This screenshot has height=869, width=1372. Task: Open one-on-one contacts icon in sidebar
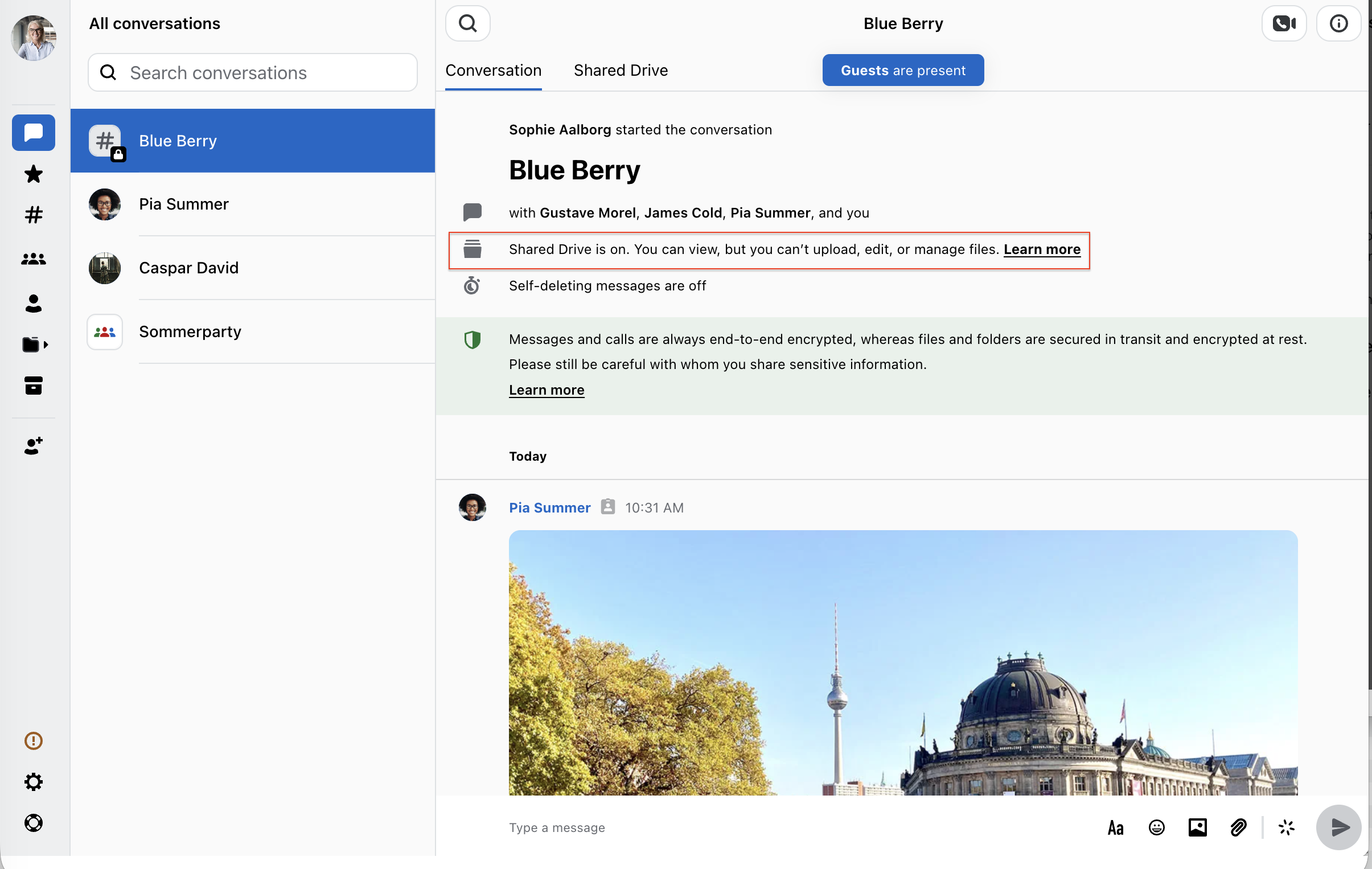coord(34,303)
